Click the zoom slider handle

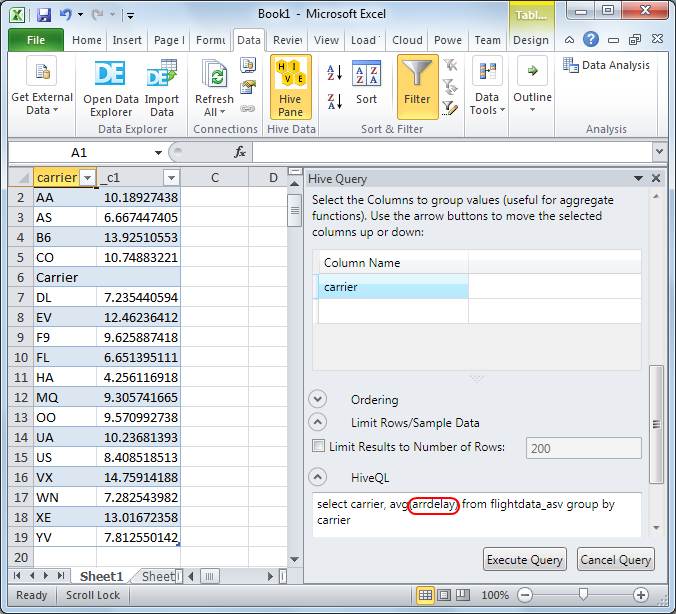[x=583, y=595]
